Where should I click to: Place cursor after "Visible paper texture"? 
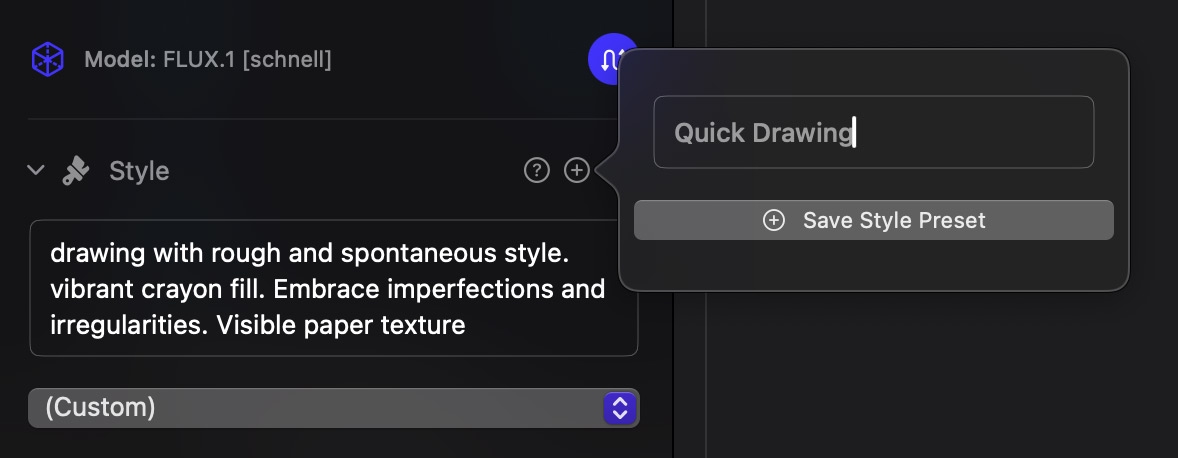point(467,325)
